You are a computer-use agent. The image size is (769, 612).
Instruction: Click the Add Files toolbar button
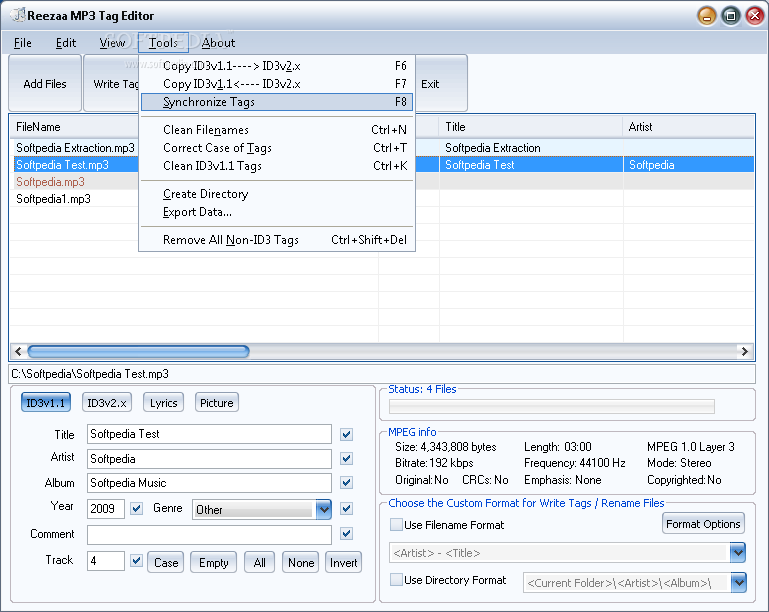point(45,83)
